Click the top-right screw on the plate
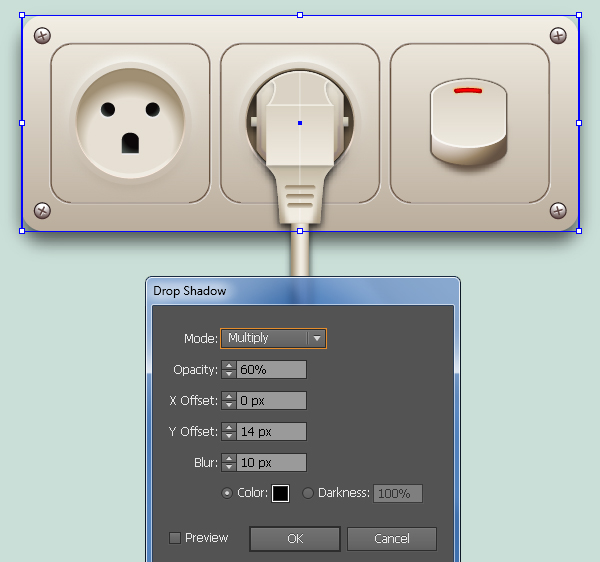600x562 pixels. tap(558, 36)
